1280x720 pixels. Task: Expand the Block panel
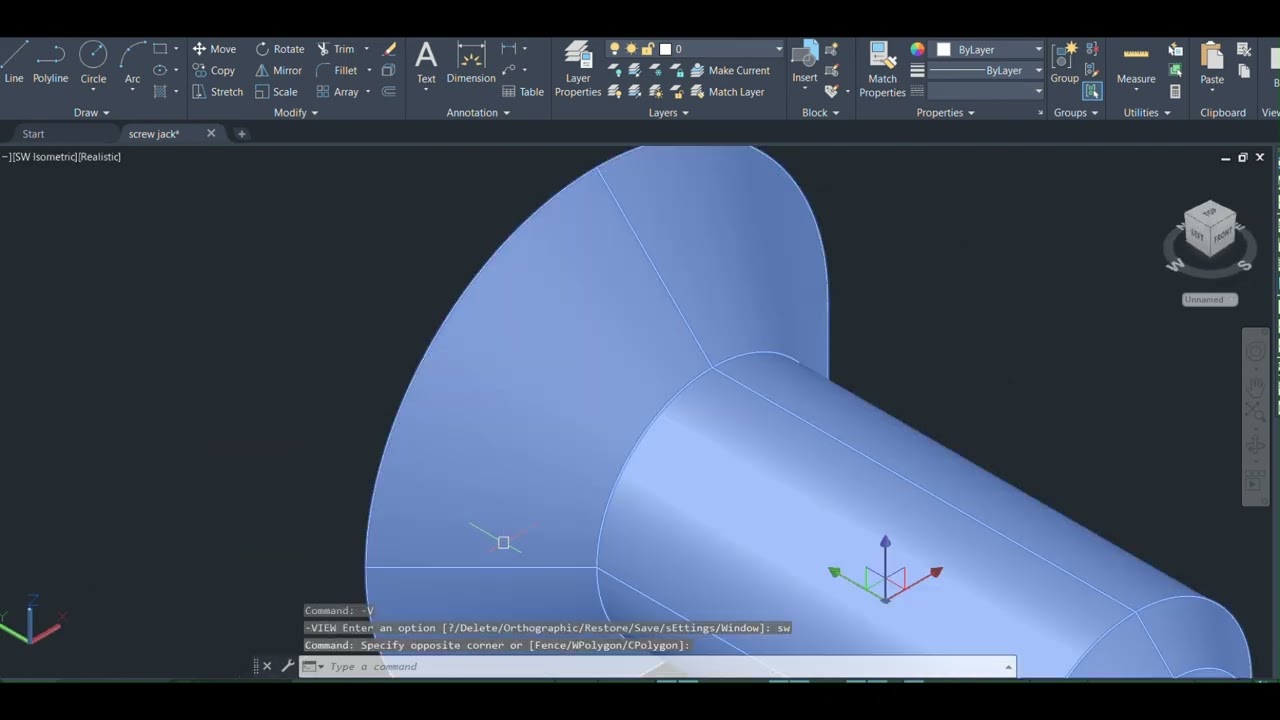820,113
